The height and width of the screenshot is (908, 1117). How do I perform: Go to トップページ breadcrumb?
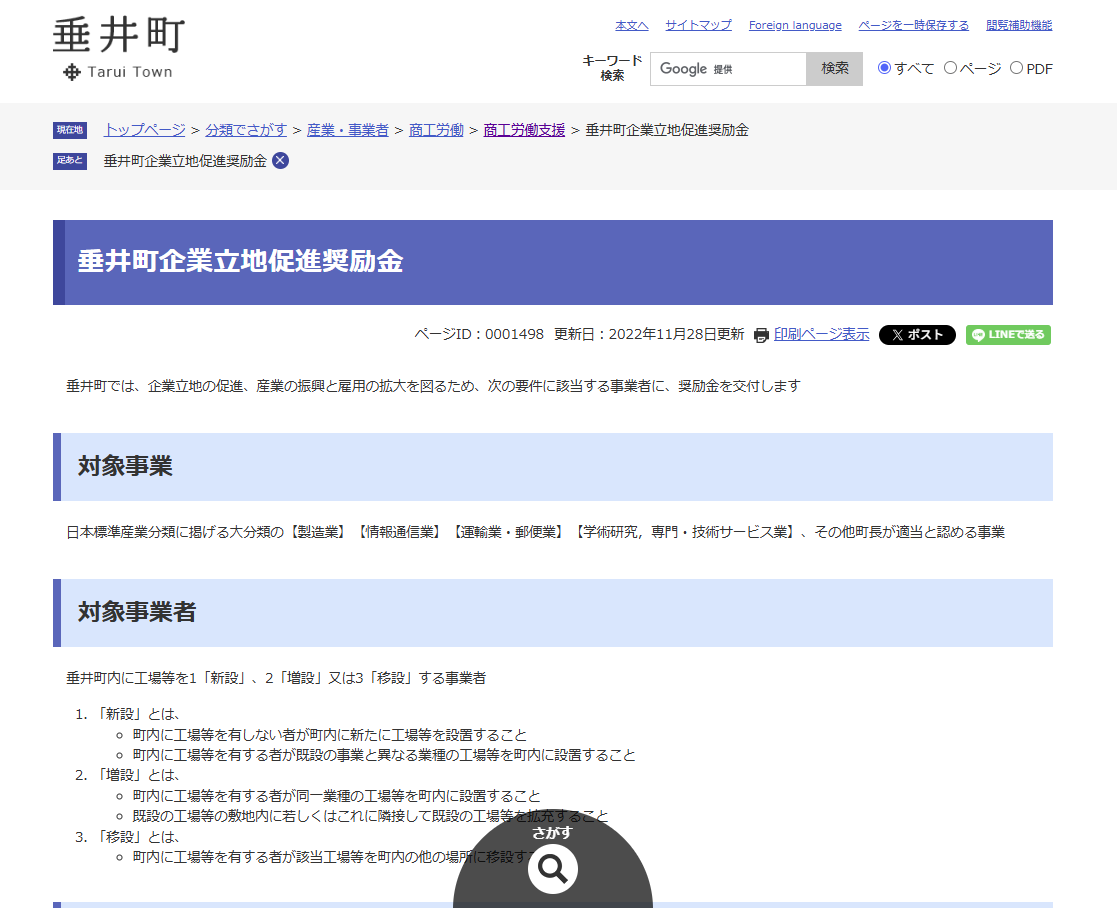[x=145, y=130]
